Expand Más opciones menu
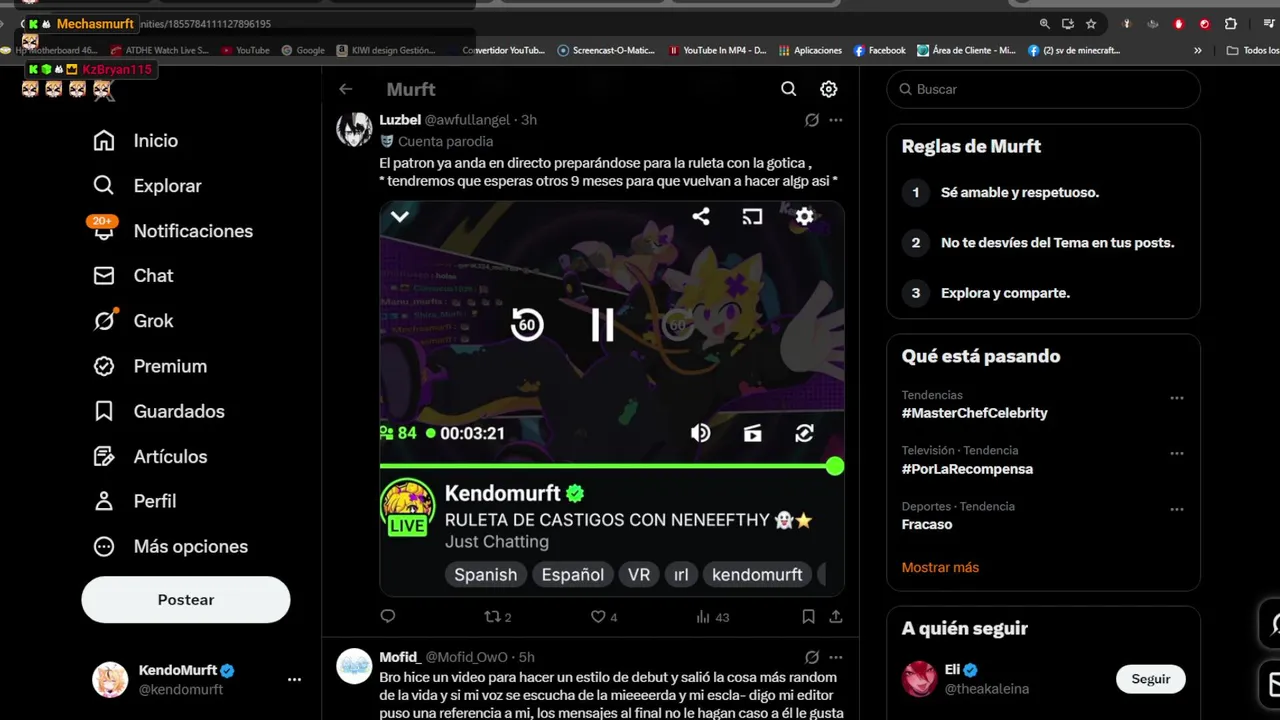The height and width of the screenshot is (720, 1280). click(x=170, y=546)
